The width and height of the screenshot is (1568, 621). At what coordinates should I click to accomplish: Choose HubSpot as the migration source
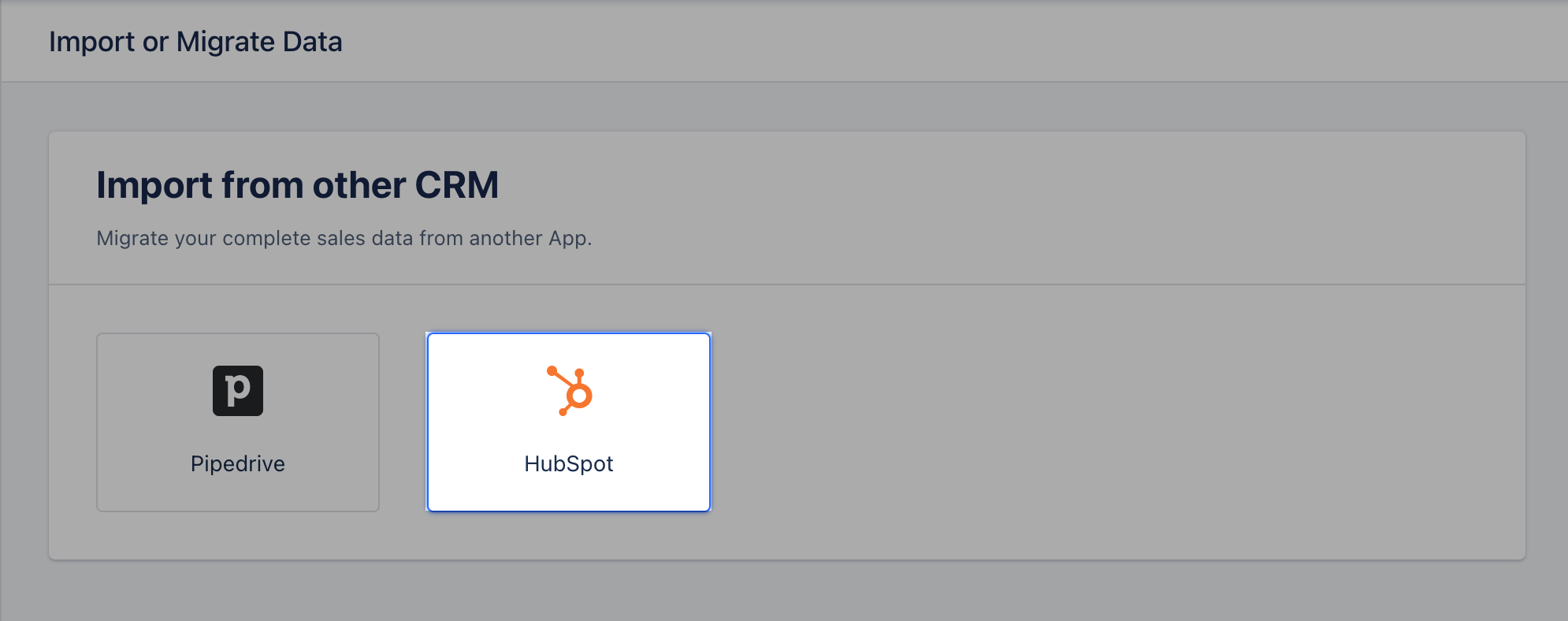click(x=569, y=422)
